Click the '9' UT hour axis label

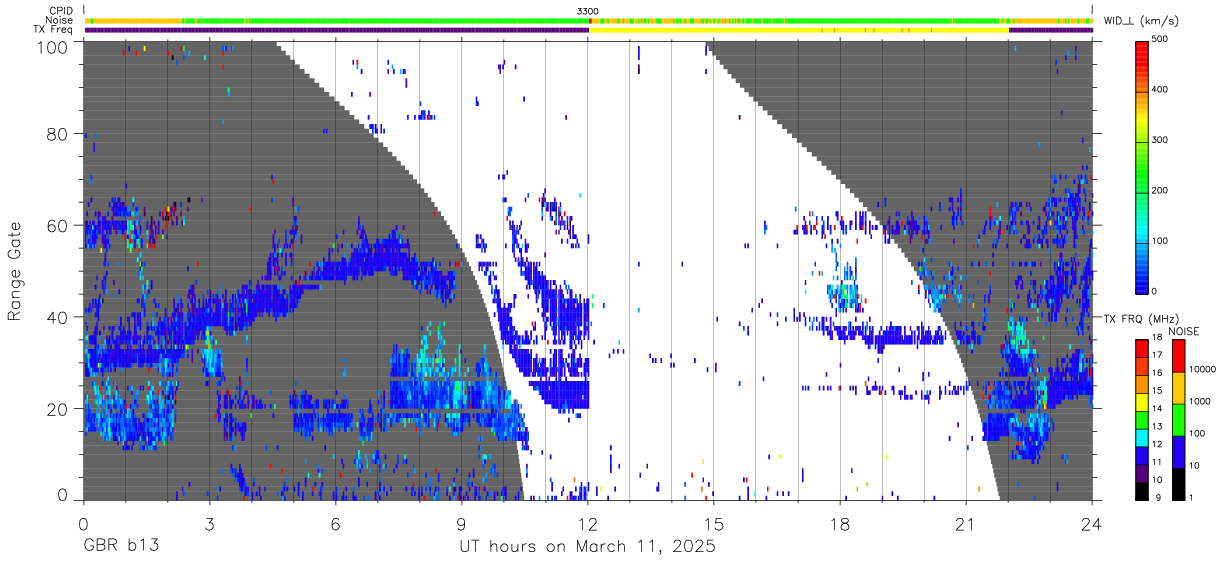[x=462, y=524]
